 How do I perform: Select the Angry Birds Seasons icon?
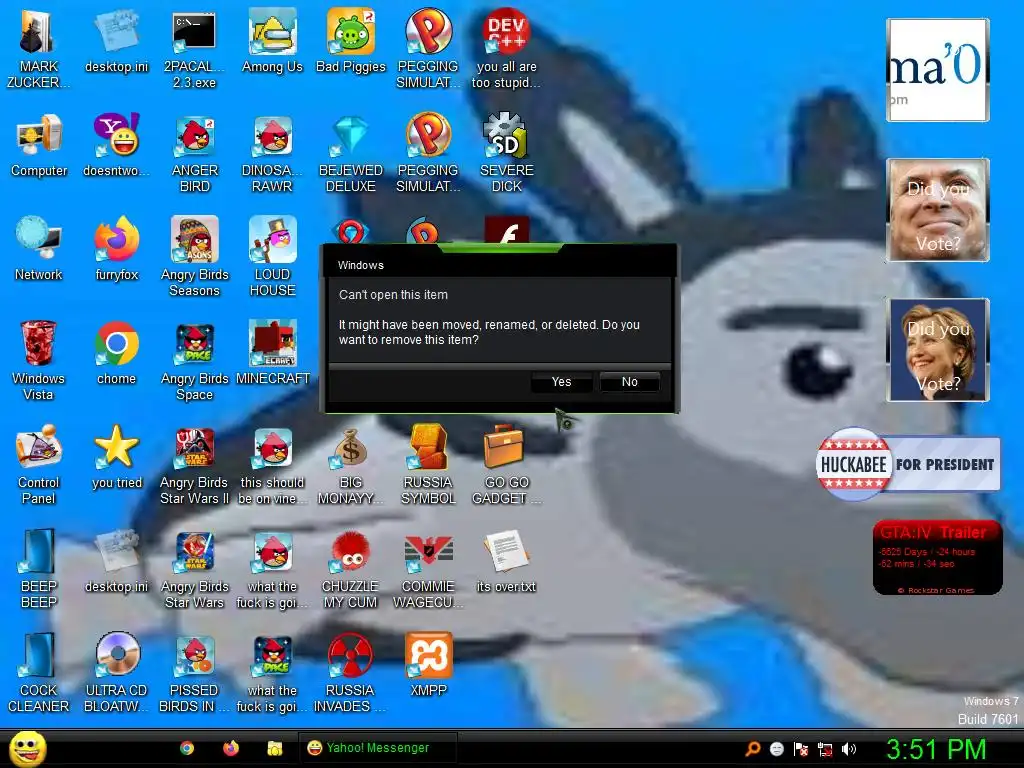195,257
